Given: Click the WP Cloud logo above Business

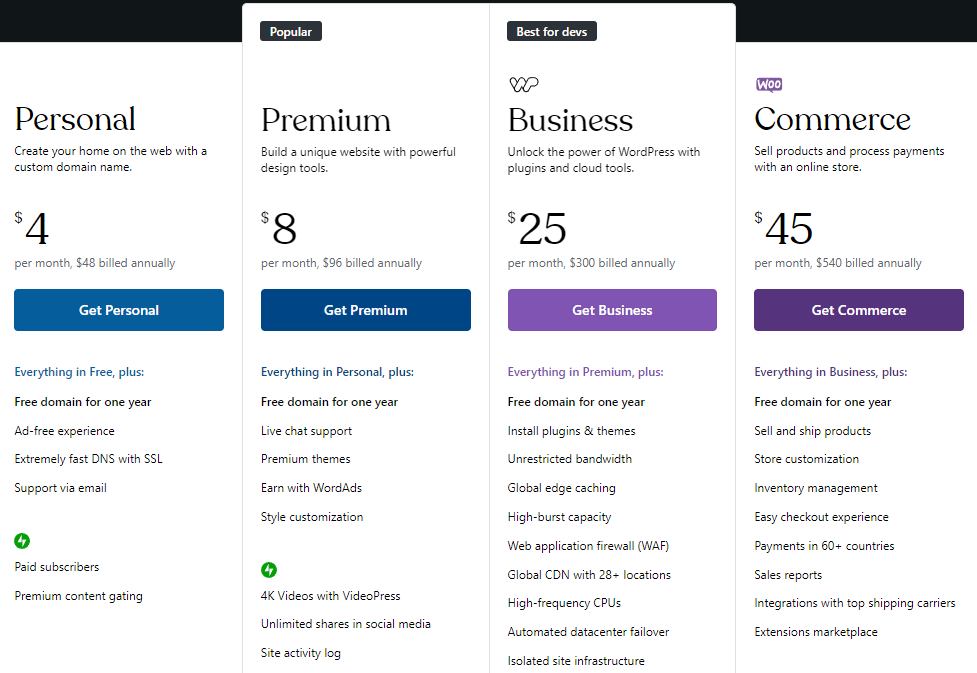Looking at the screenshot, I should coord(524,85).
